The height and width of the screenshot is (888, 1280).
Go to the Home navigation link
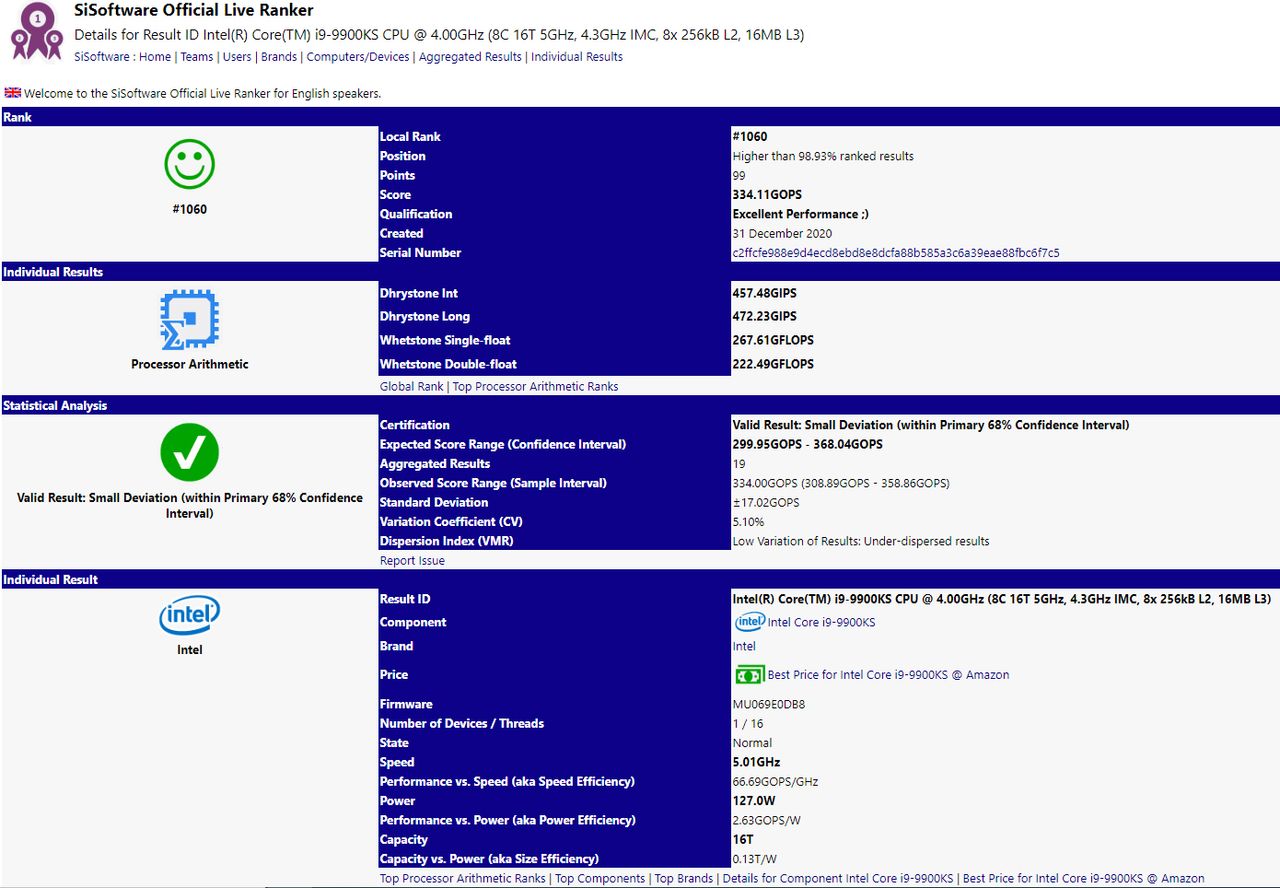coord(155,57)
